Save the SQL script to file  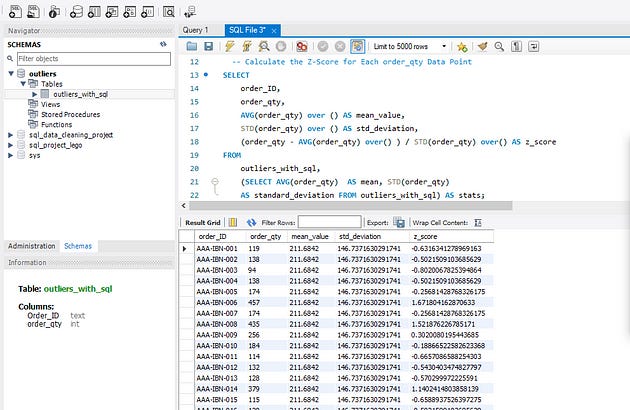coord(207,47)
